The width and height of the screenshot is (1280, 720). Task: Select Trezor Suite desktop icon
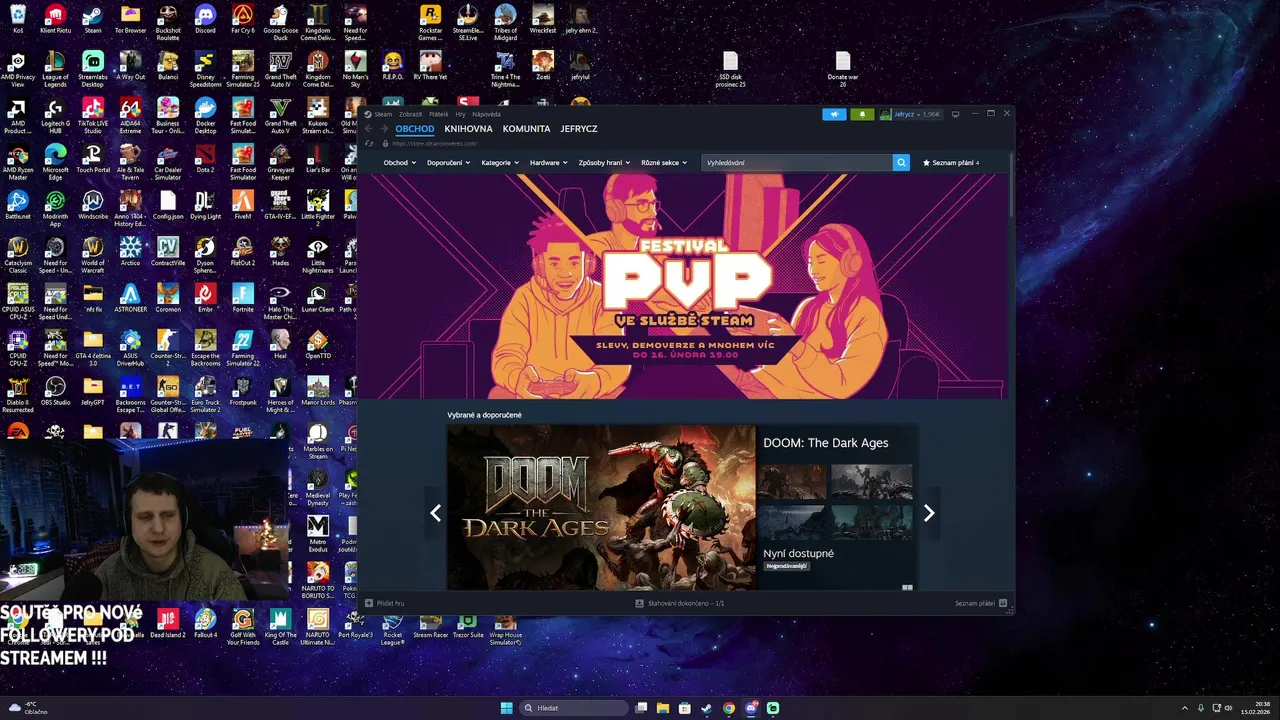[468, 624]
